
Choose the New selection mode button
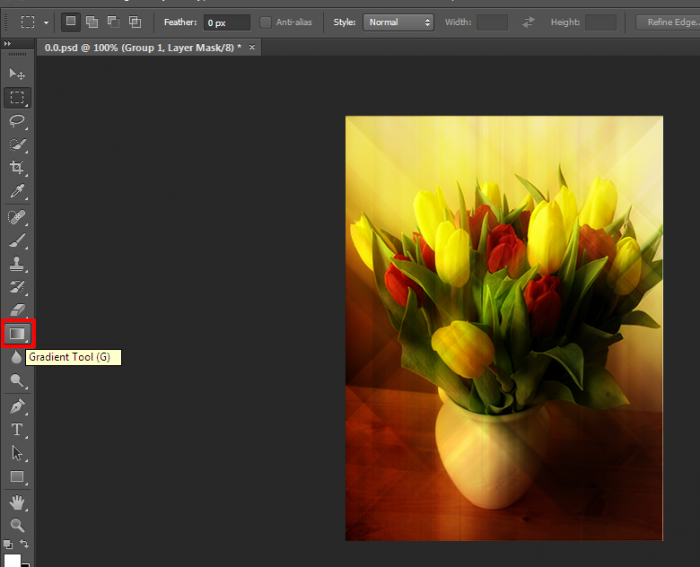click(70, 22)
